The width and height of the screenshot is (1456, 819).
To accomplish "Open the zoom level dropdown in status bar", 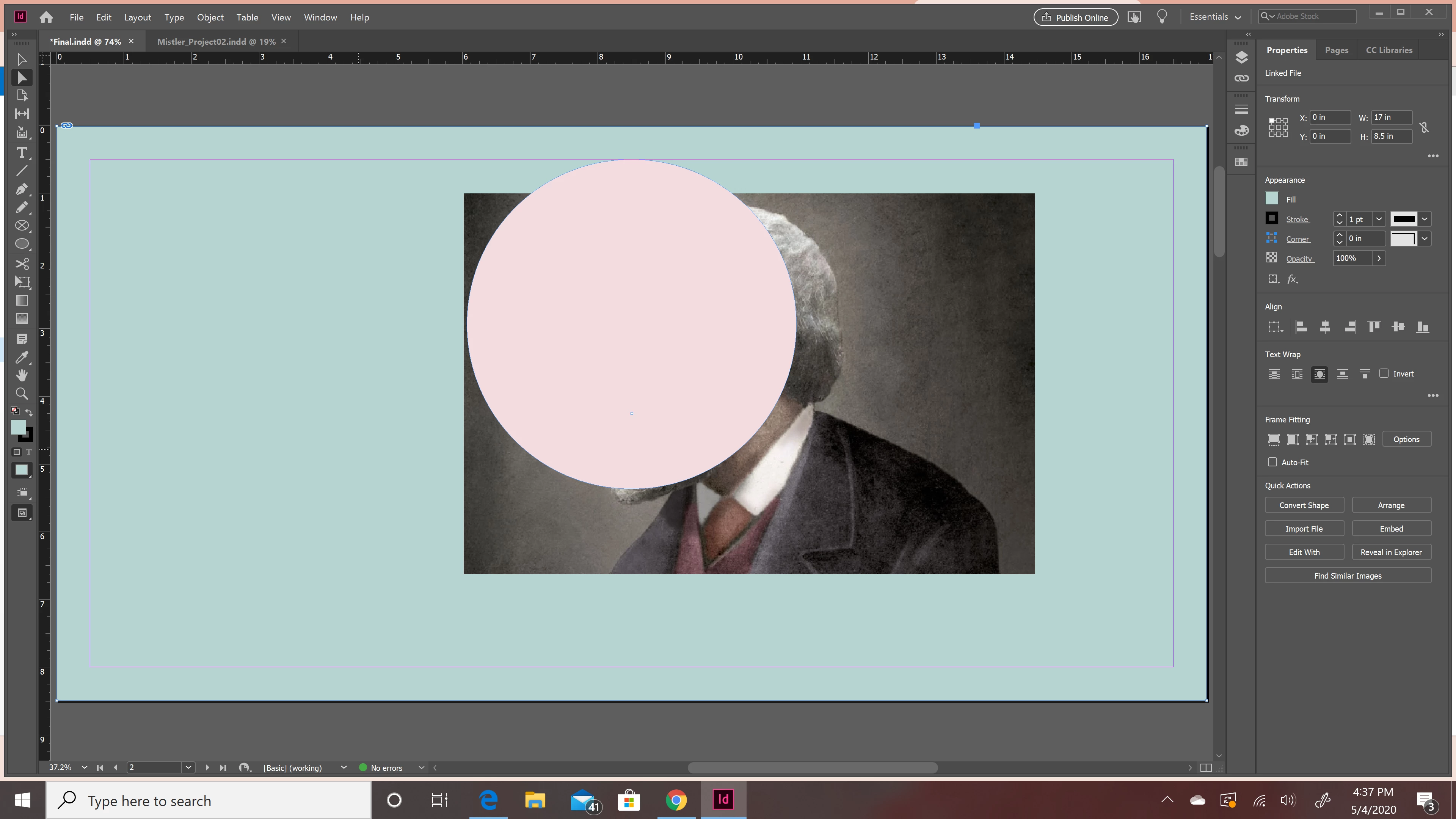I will pyautogui.click(x=84, y=767).
